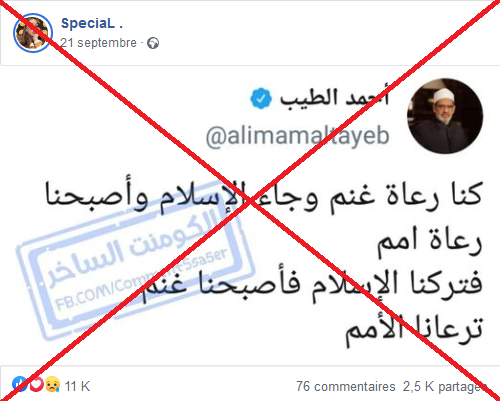The image size is (500, 401).
Task: Click the red heart reaction icon
Action: (x=36, y=384)
